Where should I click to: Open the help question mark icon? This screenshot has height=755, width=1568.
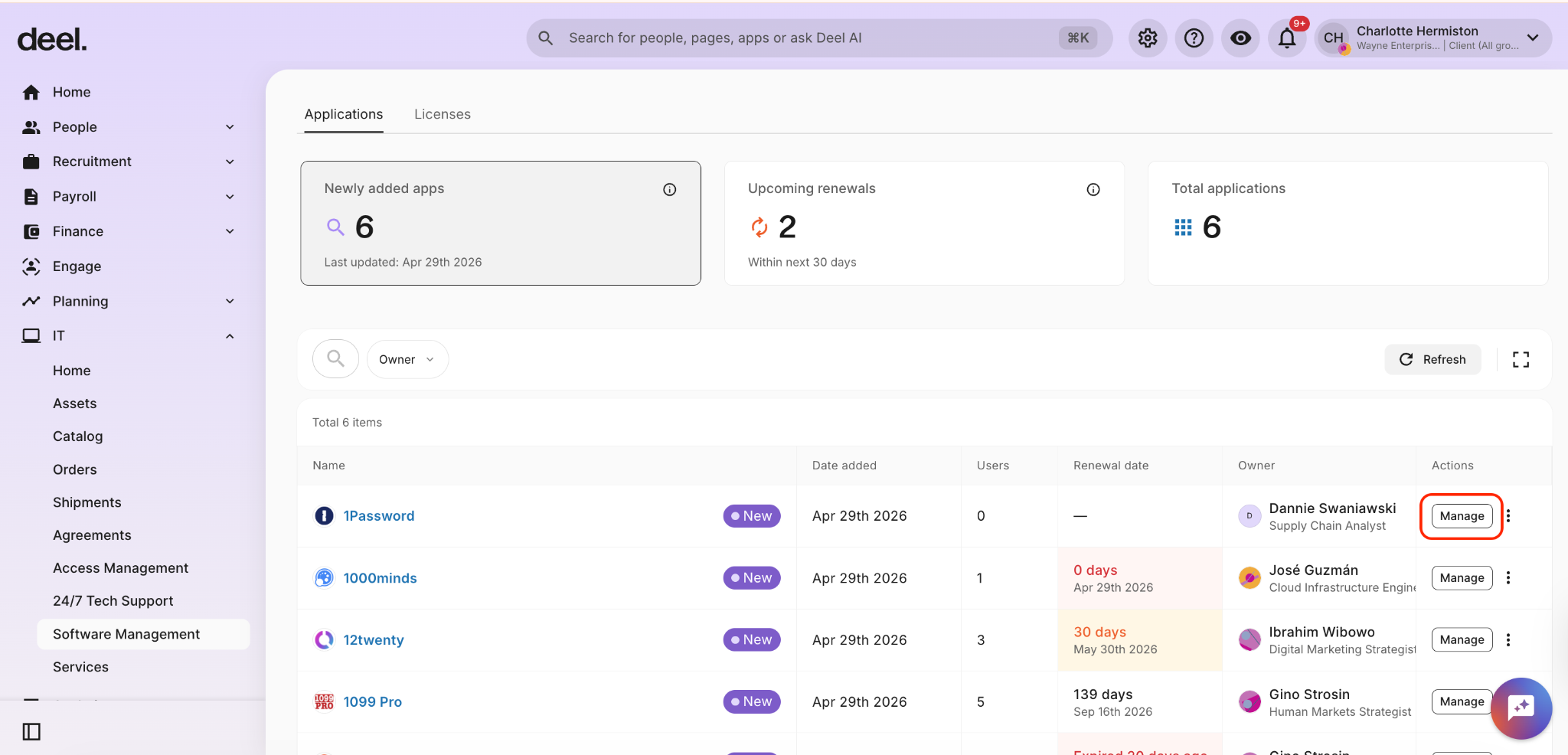(x=1194, y=38)
